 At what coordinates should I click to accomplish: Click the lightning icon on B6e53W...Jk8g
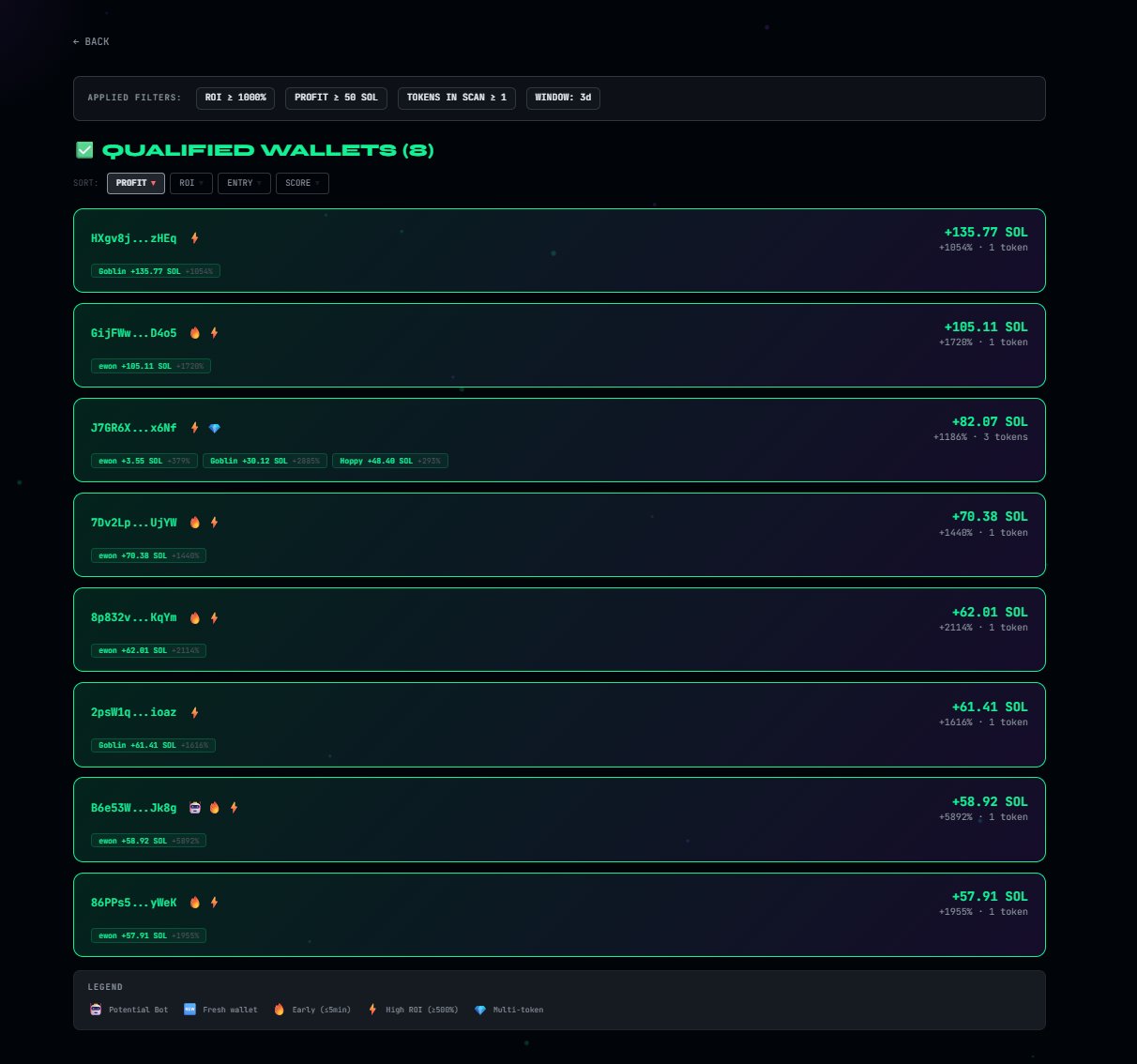pyautogui.click(x=235, y=808)
